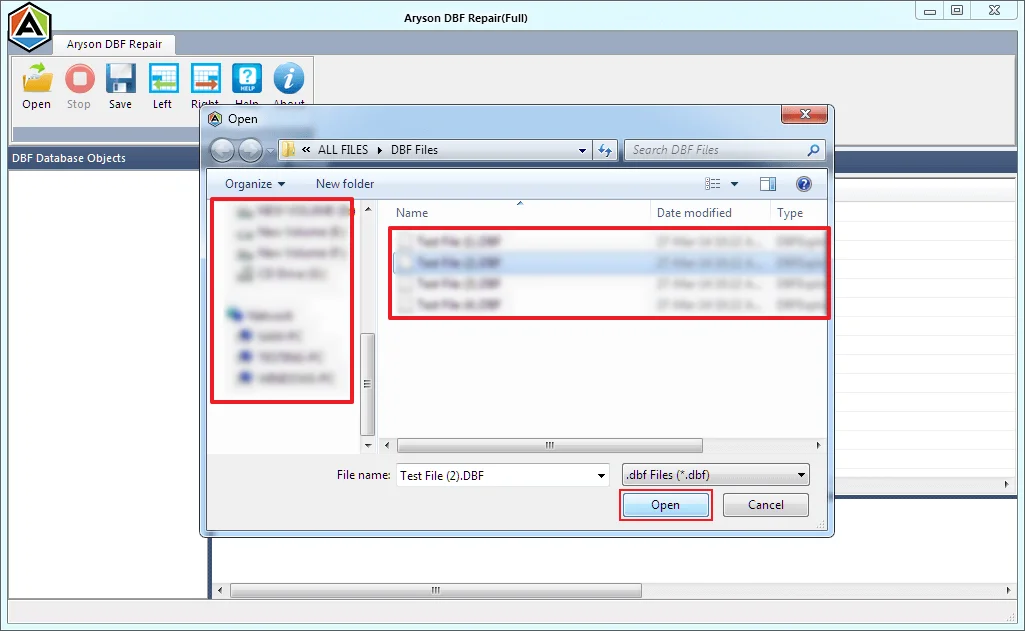Click the navigation pane vertical scrollbar thumb
1025x631 pixels.
pos(368,384)
